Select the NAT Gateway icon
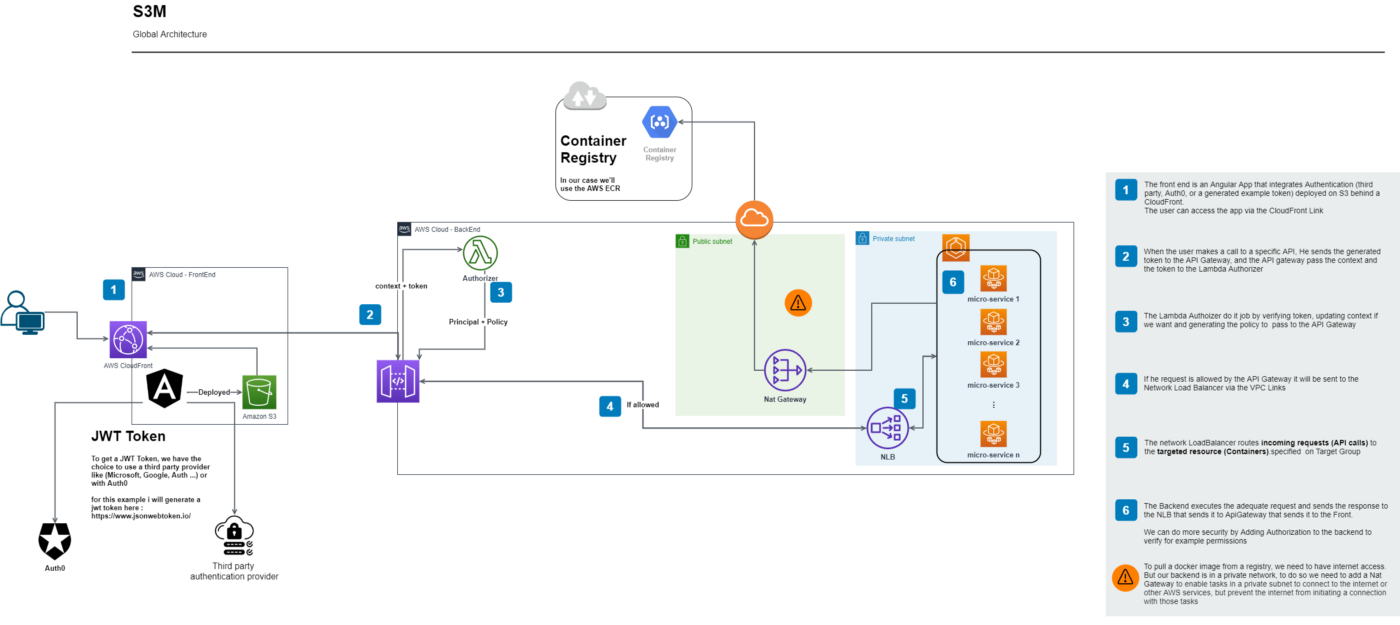Viewport: 1400px width, 625px height. [x=784, y=371]
